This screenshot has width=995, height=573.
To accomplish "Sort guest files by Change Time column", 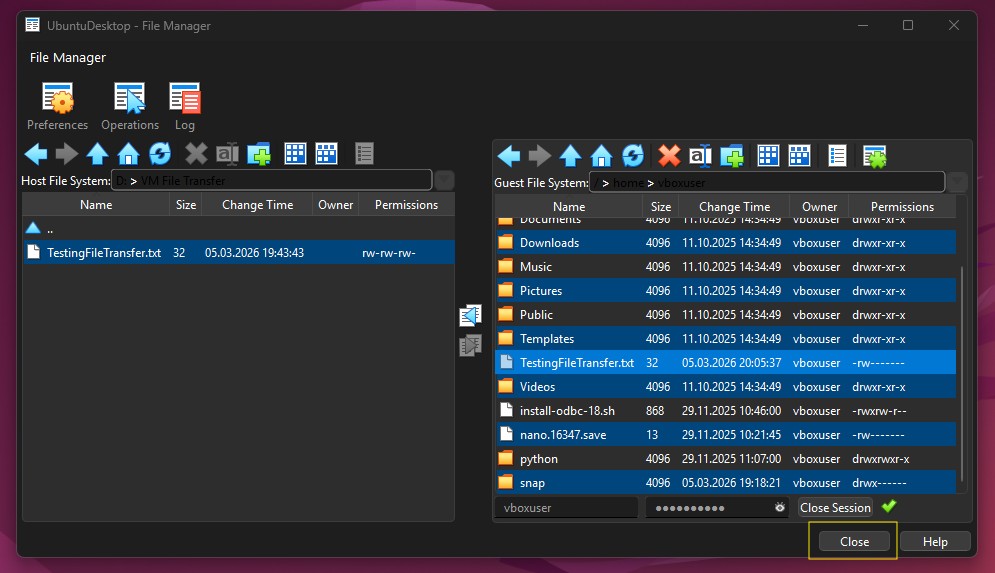I will pyautogui.click(x=734, y=207).
